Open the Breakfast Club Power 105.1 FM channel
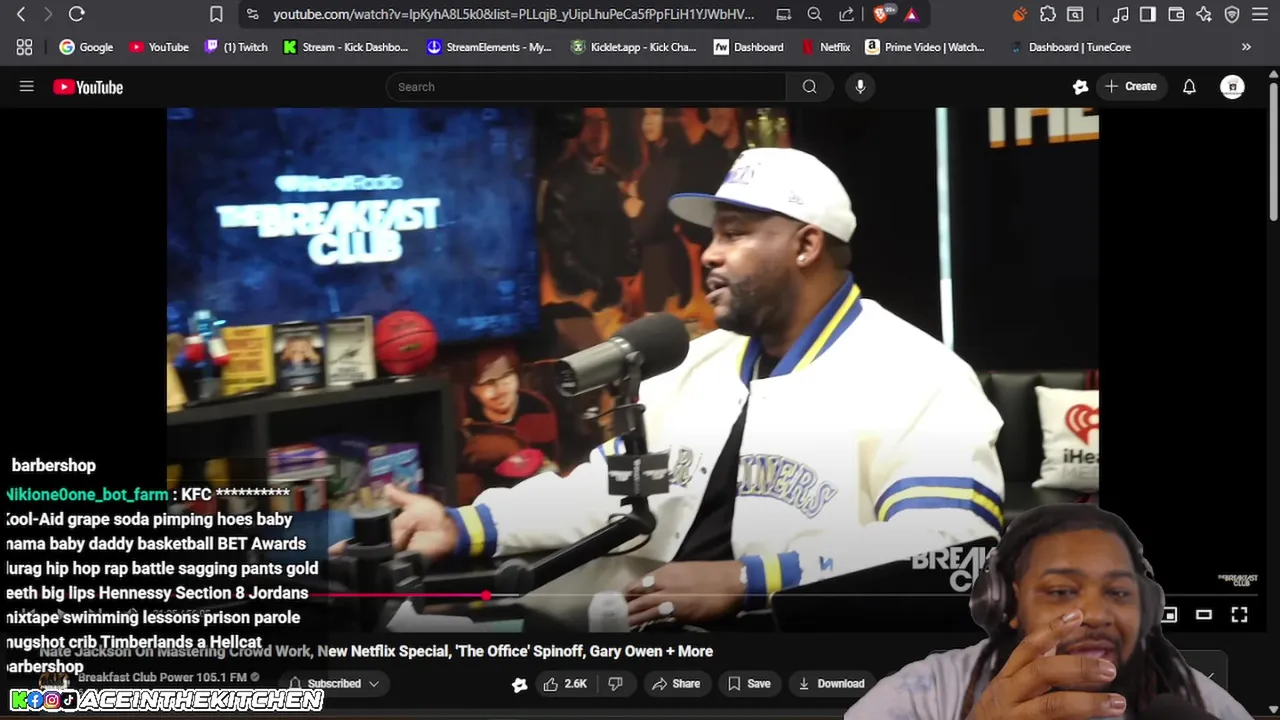This screenshot has width=1280, height=720. coord(162,677)
